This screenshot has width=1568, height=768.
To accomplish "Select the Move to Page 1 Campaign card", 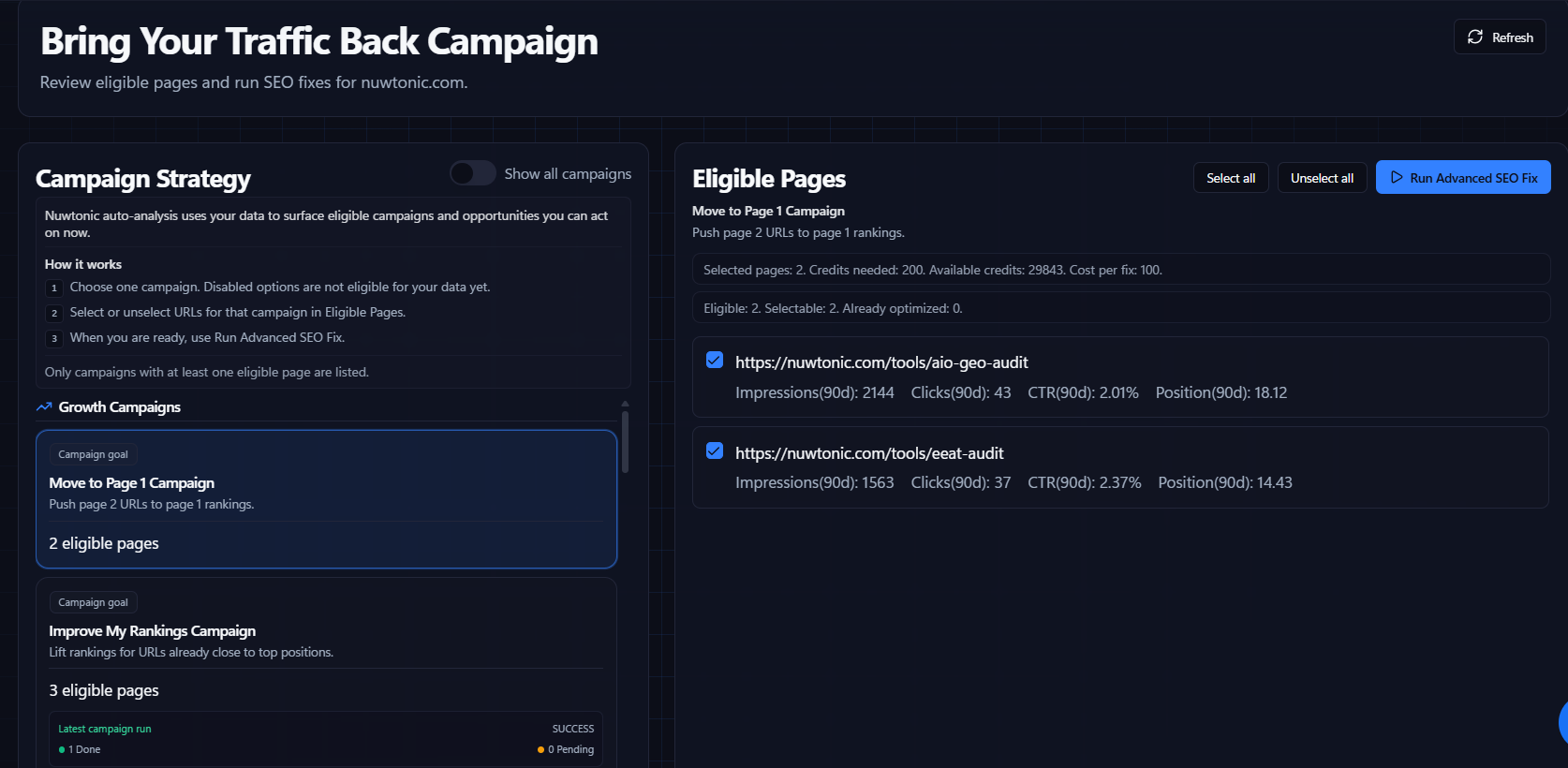I will coord(326,499).
